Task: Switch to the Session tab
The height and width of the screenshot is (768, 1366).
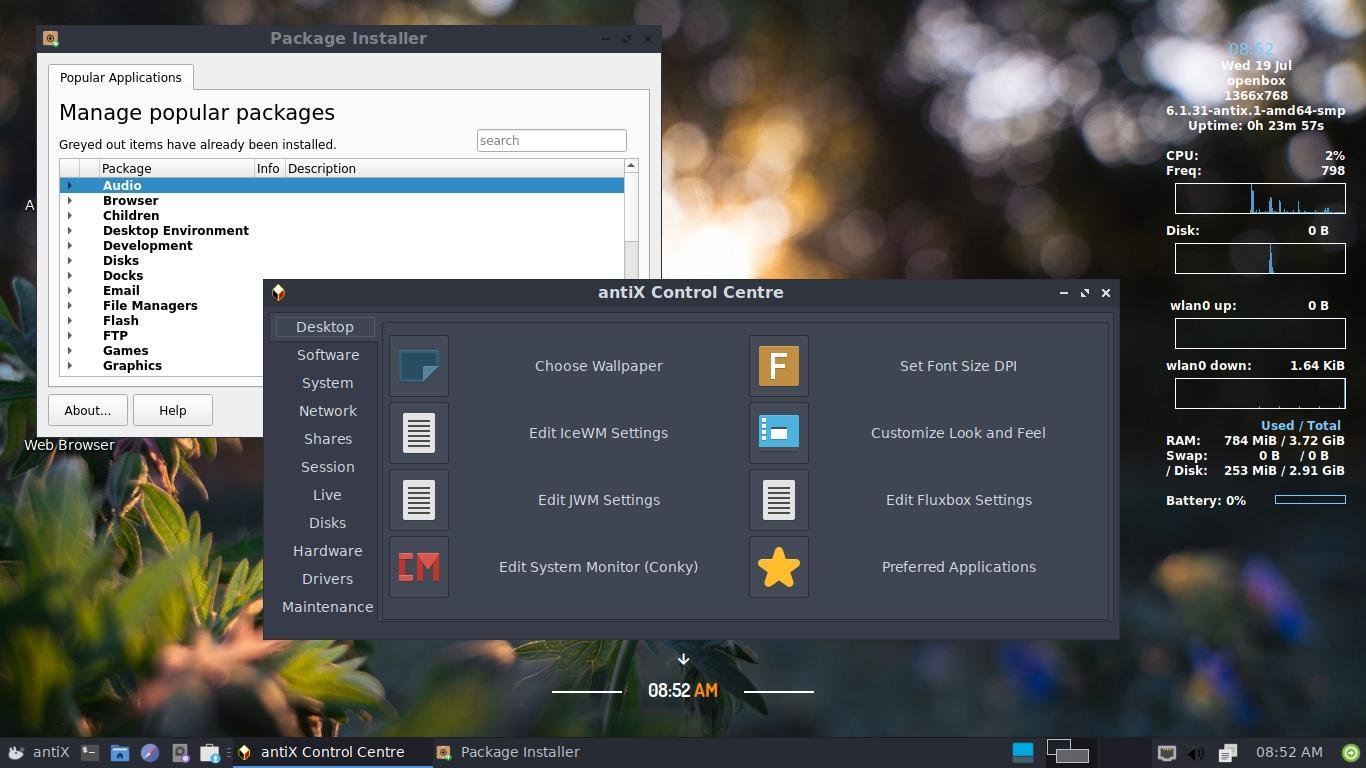Action: pyautogui.click(x=327, y=467)
